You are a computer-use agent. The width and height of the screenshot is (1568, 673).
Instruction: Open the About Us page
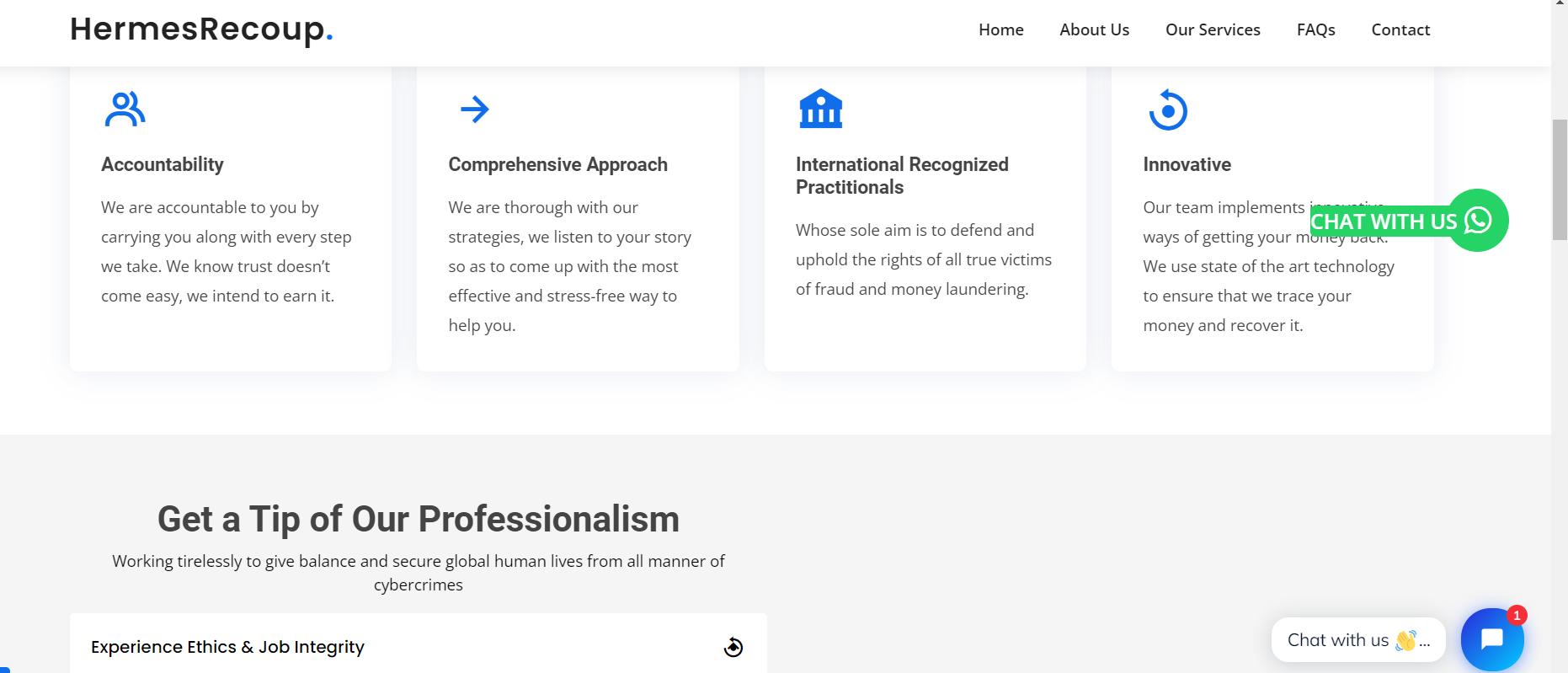1094,30
